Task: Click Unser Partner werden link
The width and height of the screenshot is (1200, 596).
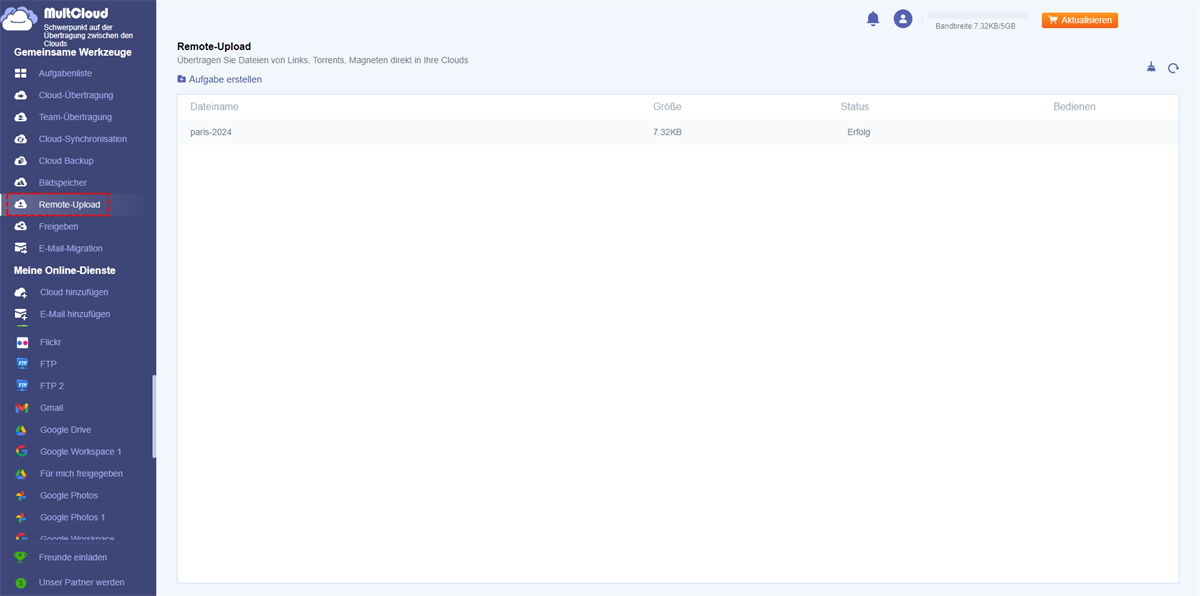Action: (x=82, y=582)
